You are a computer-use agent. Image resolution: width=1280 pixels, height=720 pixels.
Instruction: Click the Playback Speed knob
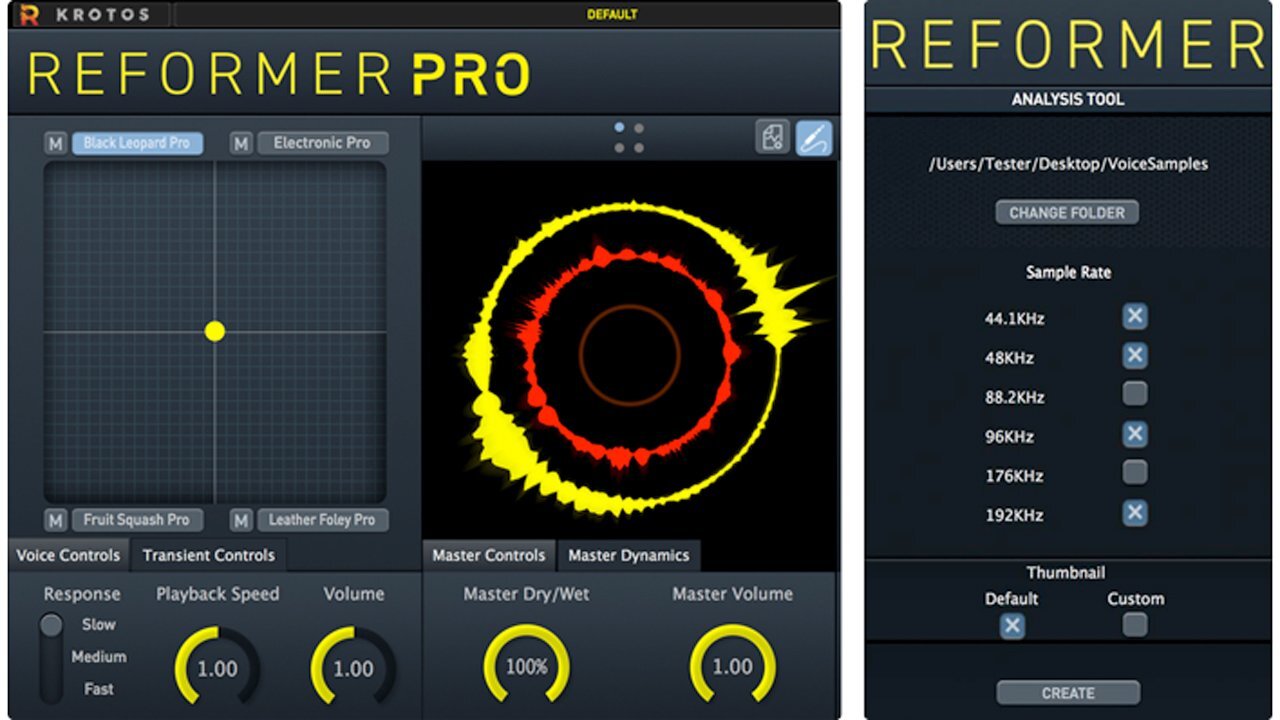tap(217, 668)
